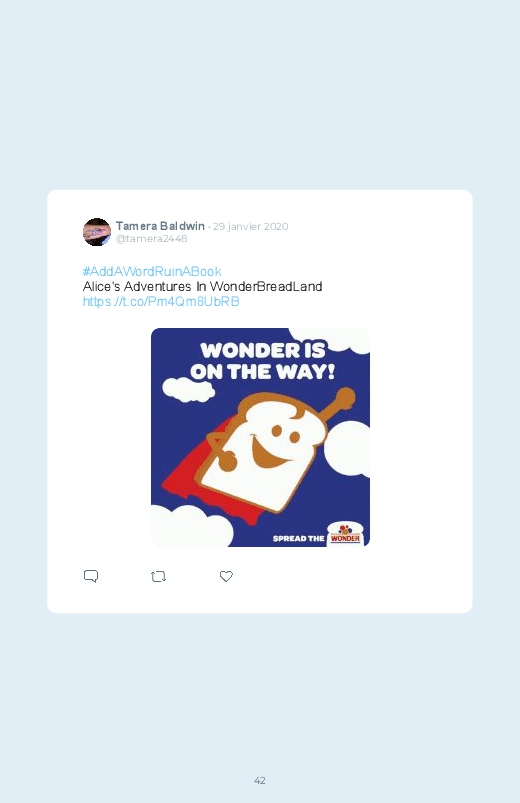
Task: Click the small cloud beside headline
Action: point(188,390)
